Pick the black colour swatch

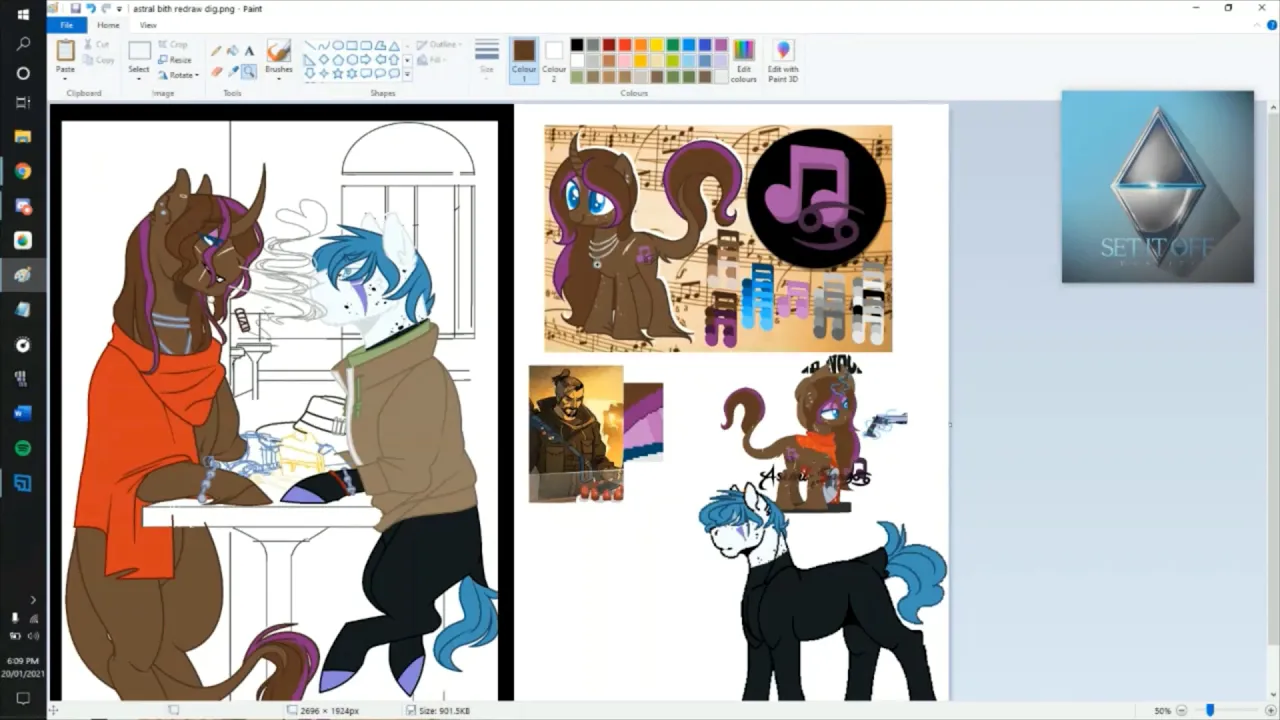tap(577, 45)
